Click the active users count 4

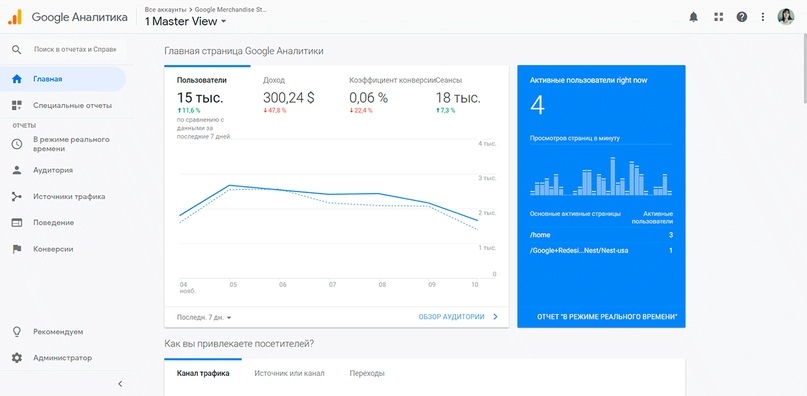[537, 106]
